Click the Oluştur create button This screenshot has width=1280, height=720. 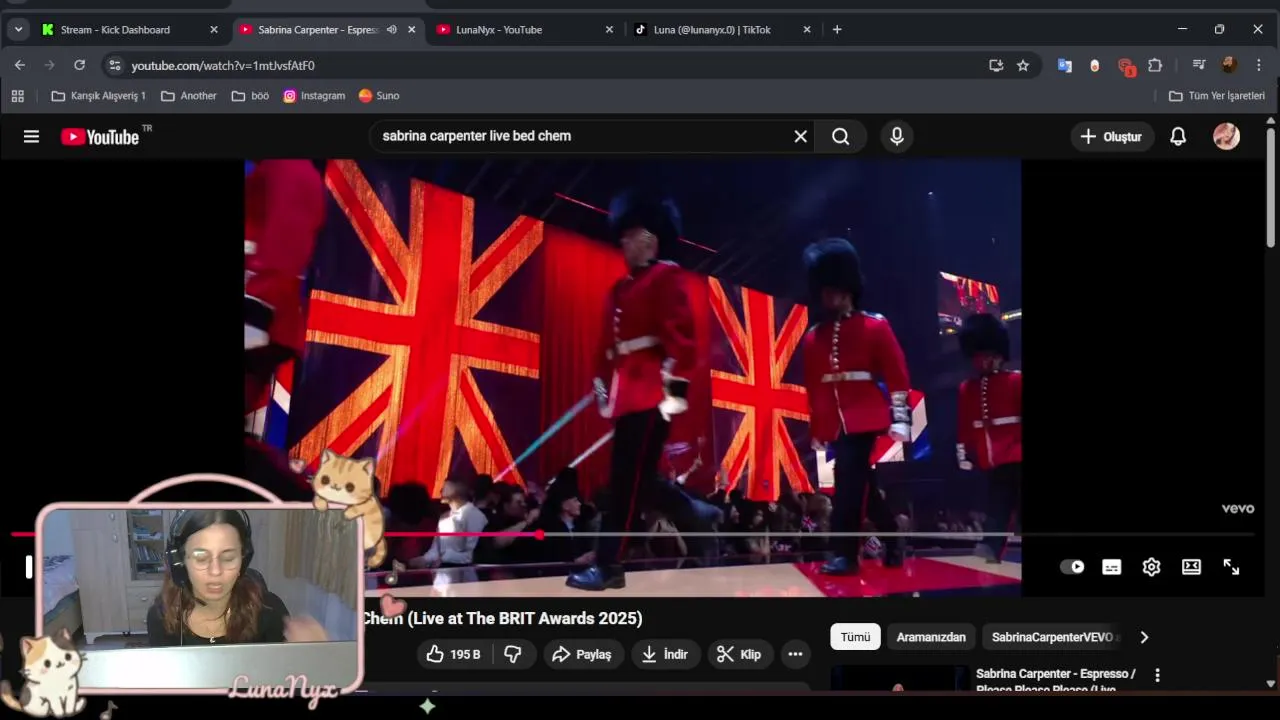(x=1111, y=137)
